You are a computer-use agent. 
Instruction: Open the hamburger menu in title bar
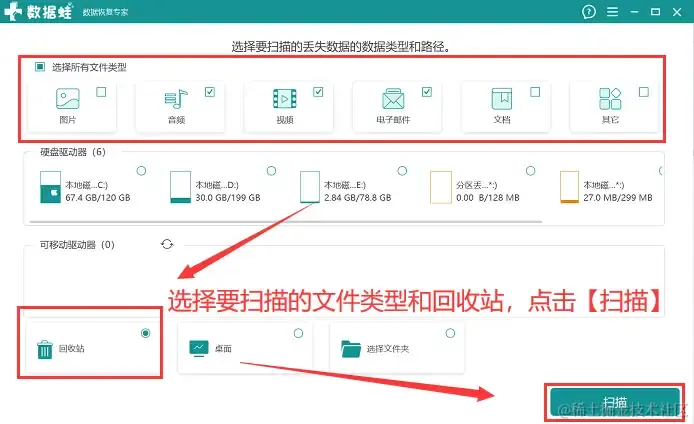pyautogui.click(x=613, y=12)
